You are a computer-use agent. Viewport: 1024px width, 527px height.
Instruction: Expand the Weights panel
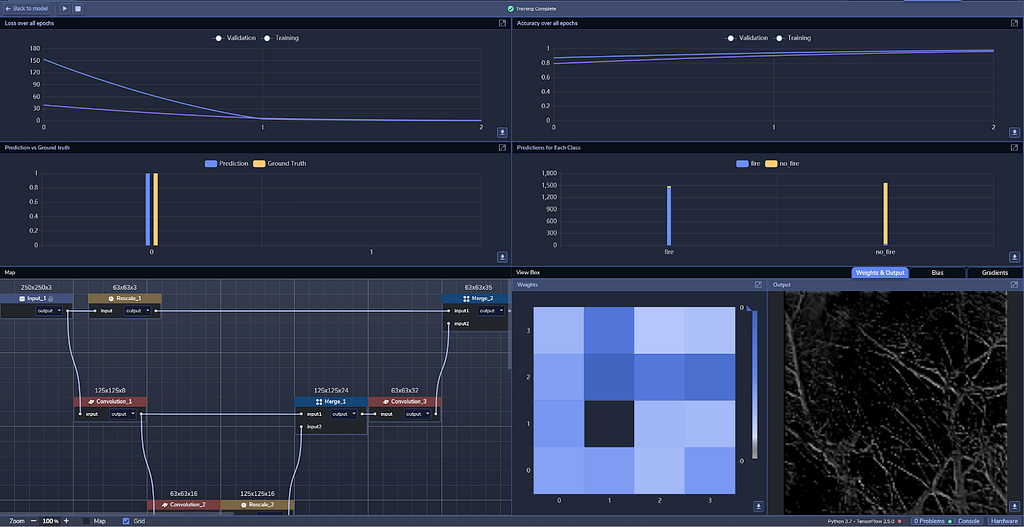pyautogui.click(x=758, y=285)
